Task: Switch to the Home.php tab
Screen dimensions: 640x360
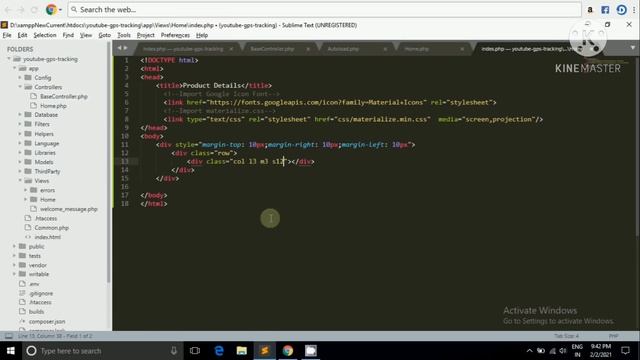Action: click(x=417, y=49)
